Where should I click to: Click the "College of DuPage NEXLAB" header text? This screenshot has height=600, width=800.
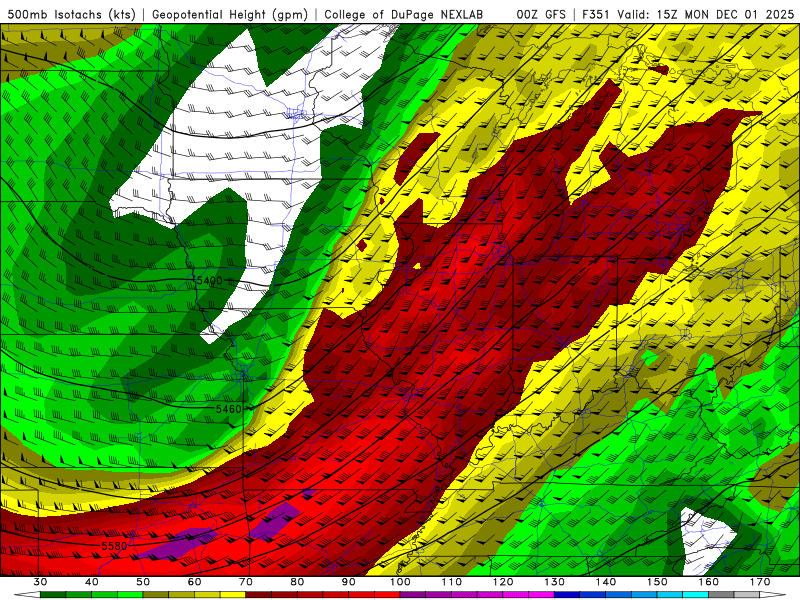(x=404, y=15)
